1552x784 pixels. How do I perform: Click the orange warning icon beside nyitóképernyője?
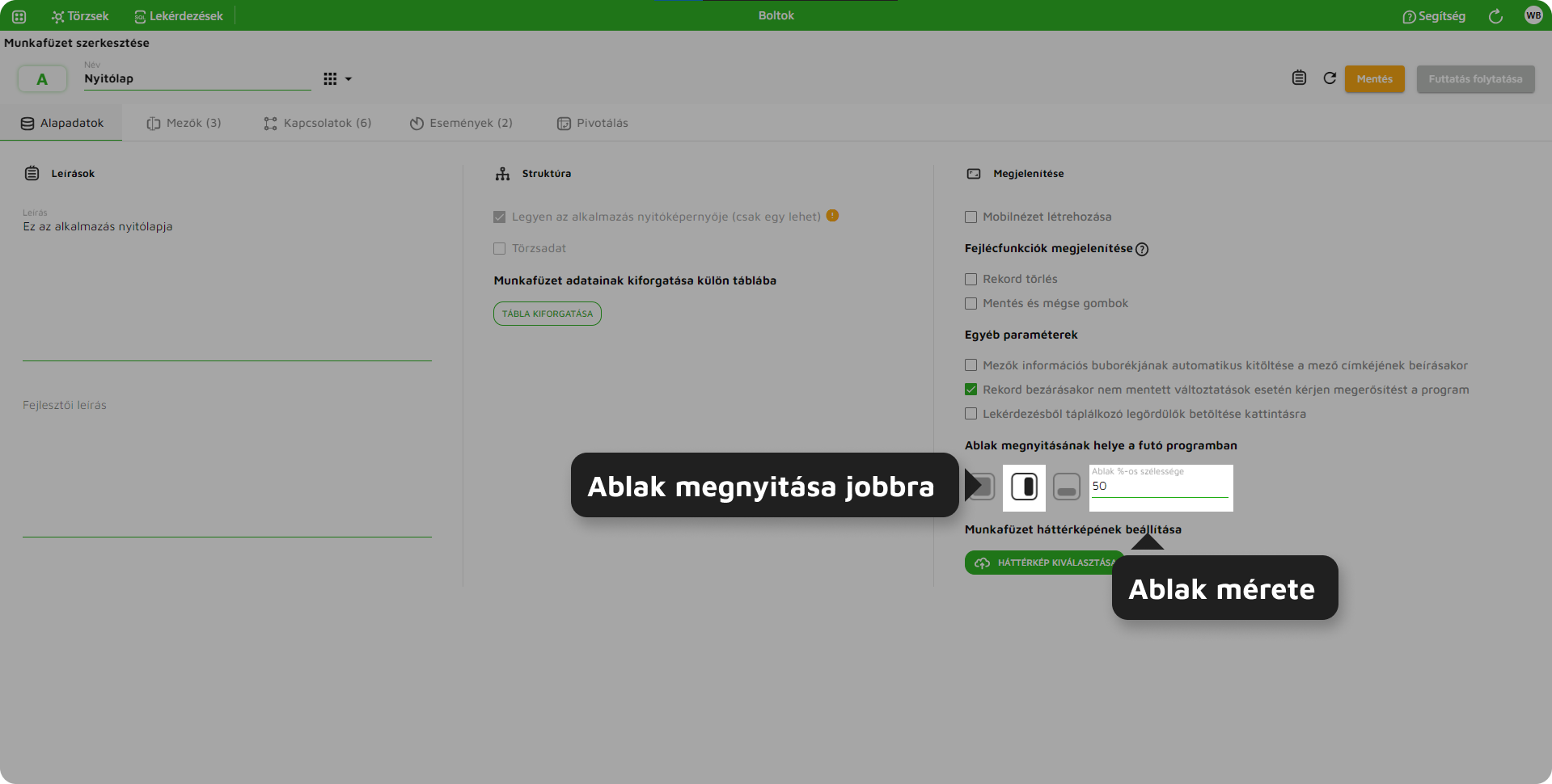pyautogui.click(x=832, y=216)
